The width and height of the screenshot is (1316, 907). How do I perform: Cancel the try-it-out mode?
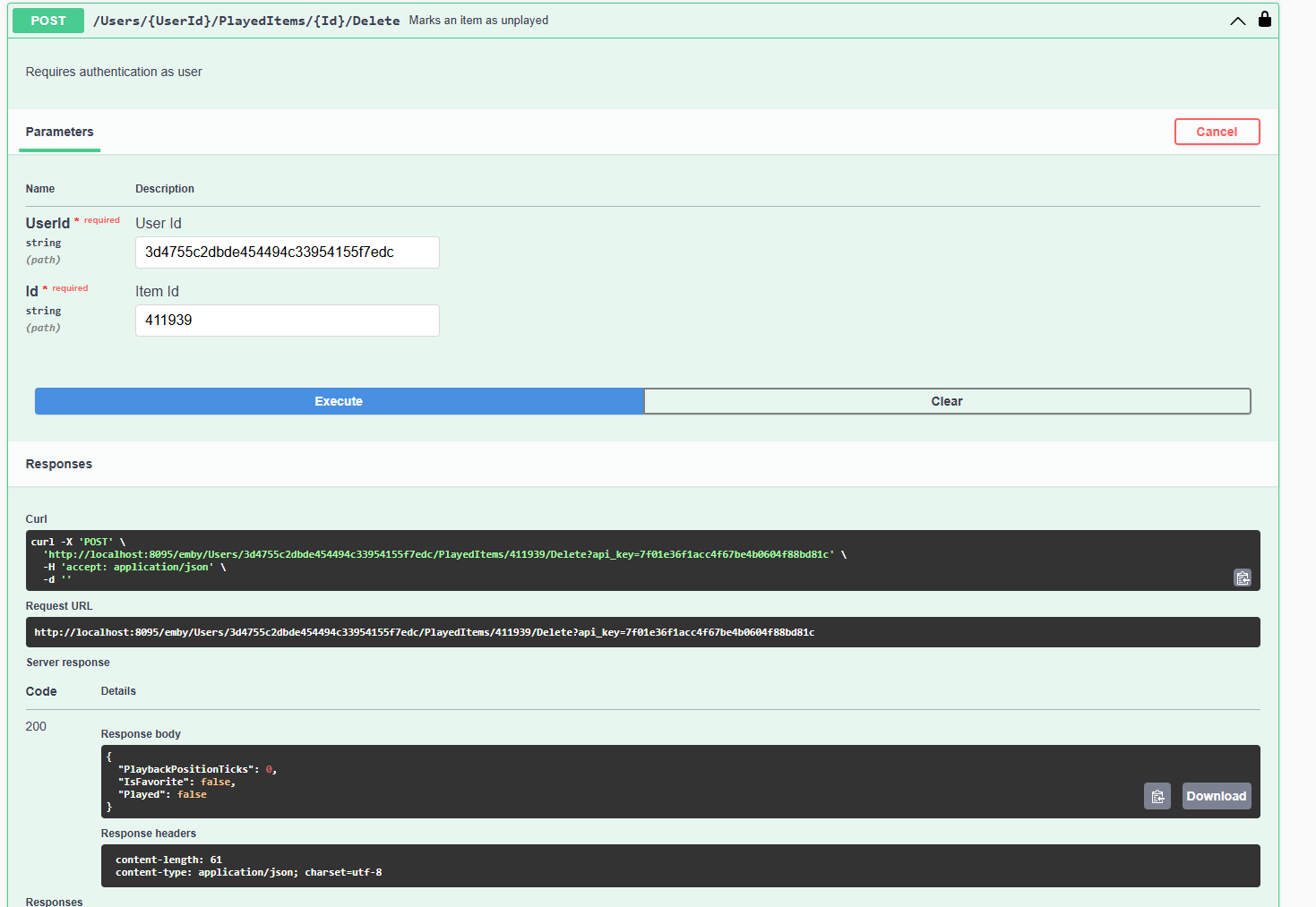pos(1216,132)
